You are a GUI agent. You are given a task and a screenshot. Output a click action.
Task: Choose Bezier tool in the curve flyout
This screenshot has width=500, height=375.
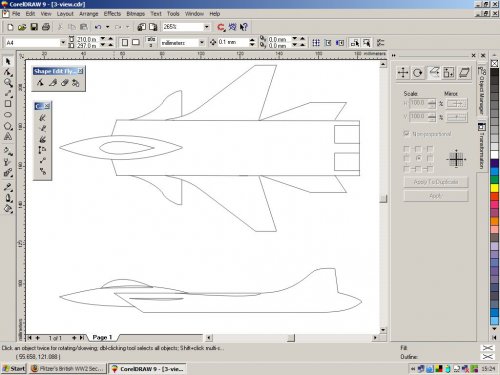(x=42, y=128)
